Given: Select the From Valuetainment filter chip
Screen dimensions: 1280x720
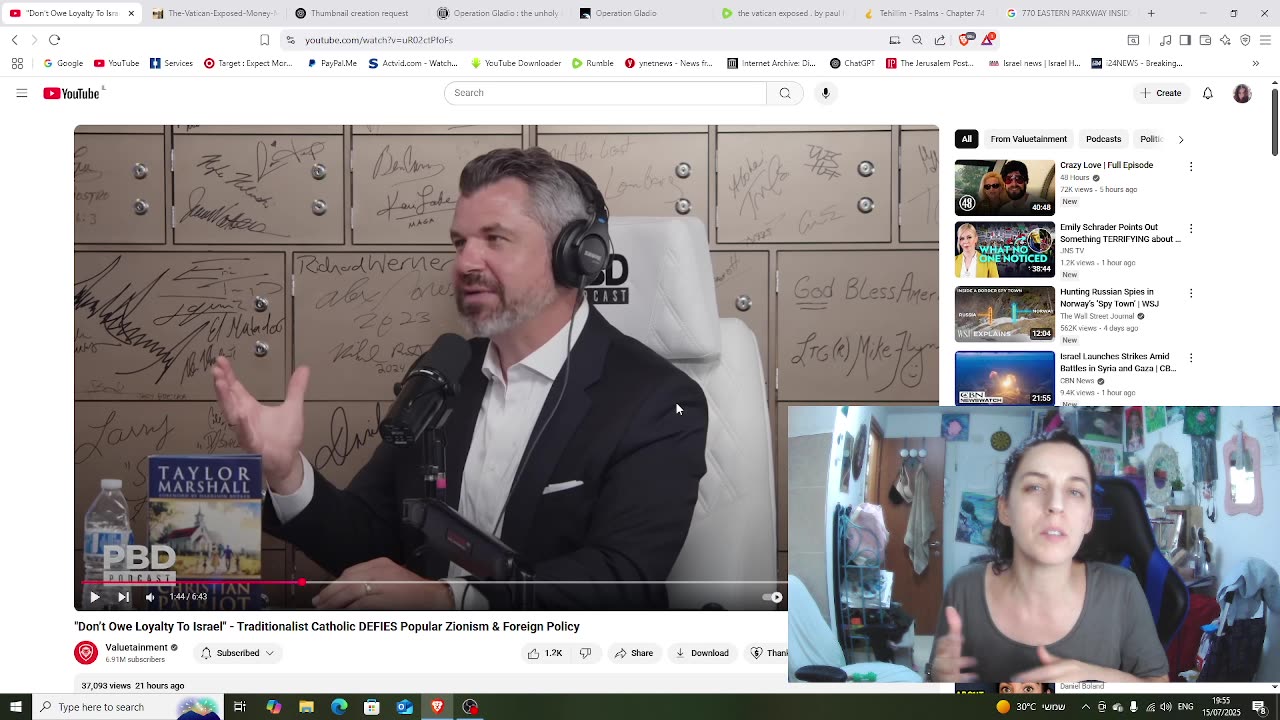Looking at the screenshot, I should [1028, 139].
